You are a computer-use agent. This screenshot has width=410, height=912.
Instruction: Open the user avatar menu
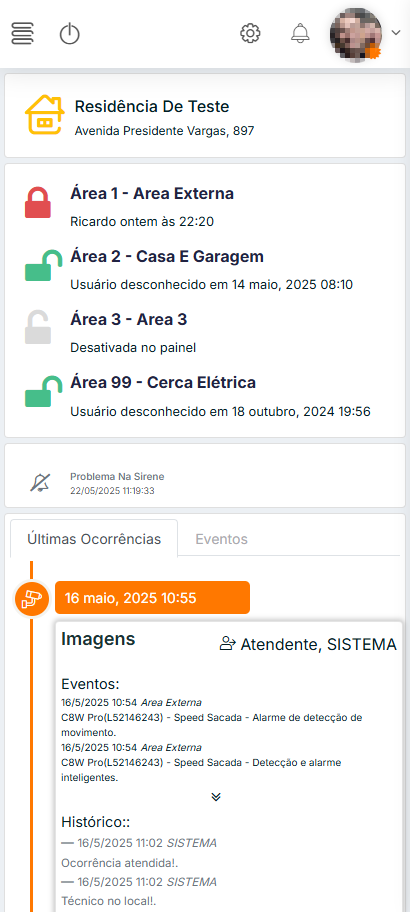(356, 34)
